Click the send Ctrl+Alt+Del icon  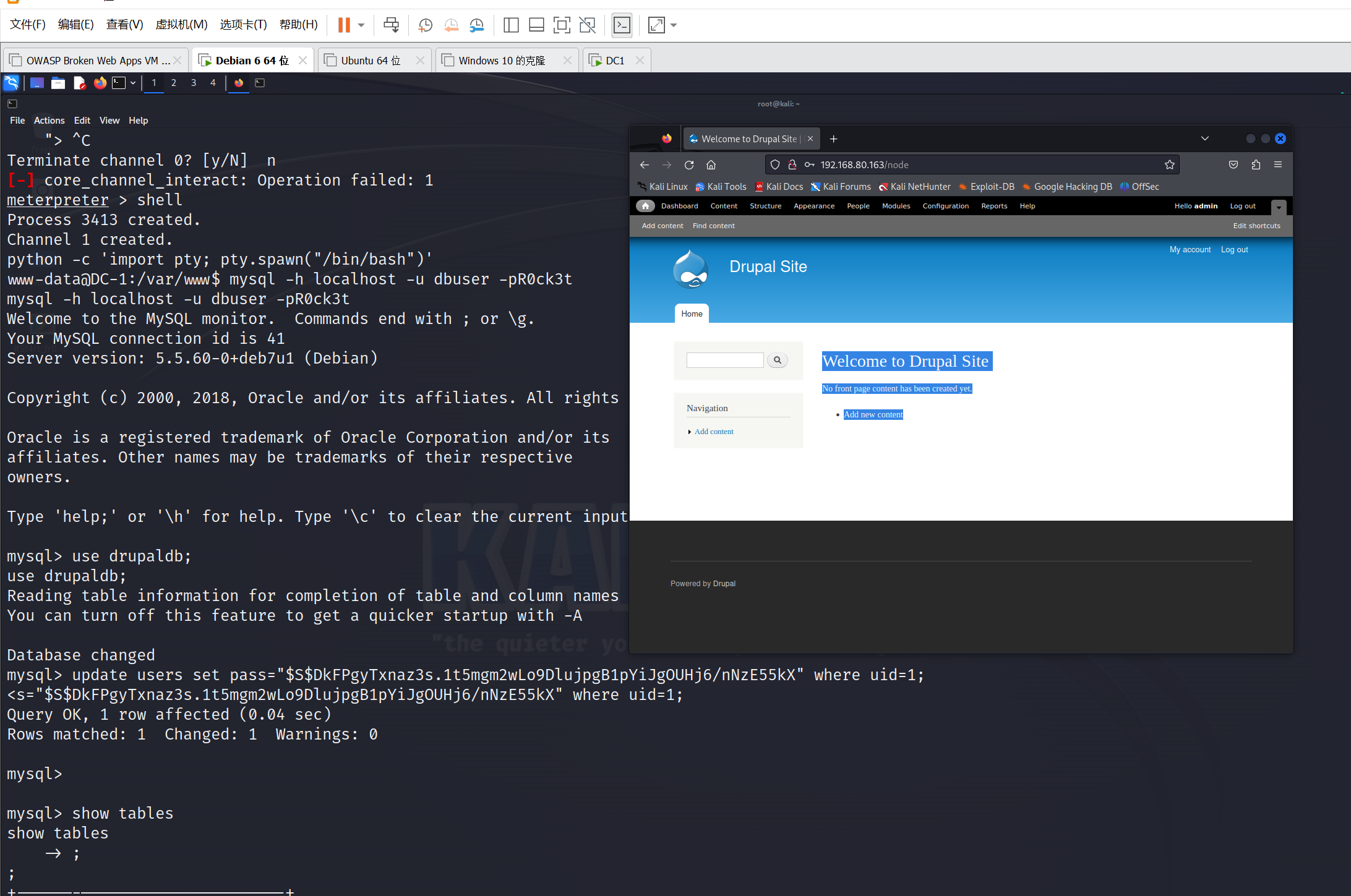391,25
